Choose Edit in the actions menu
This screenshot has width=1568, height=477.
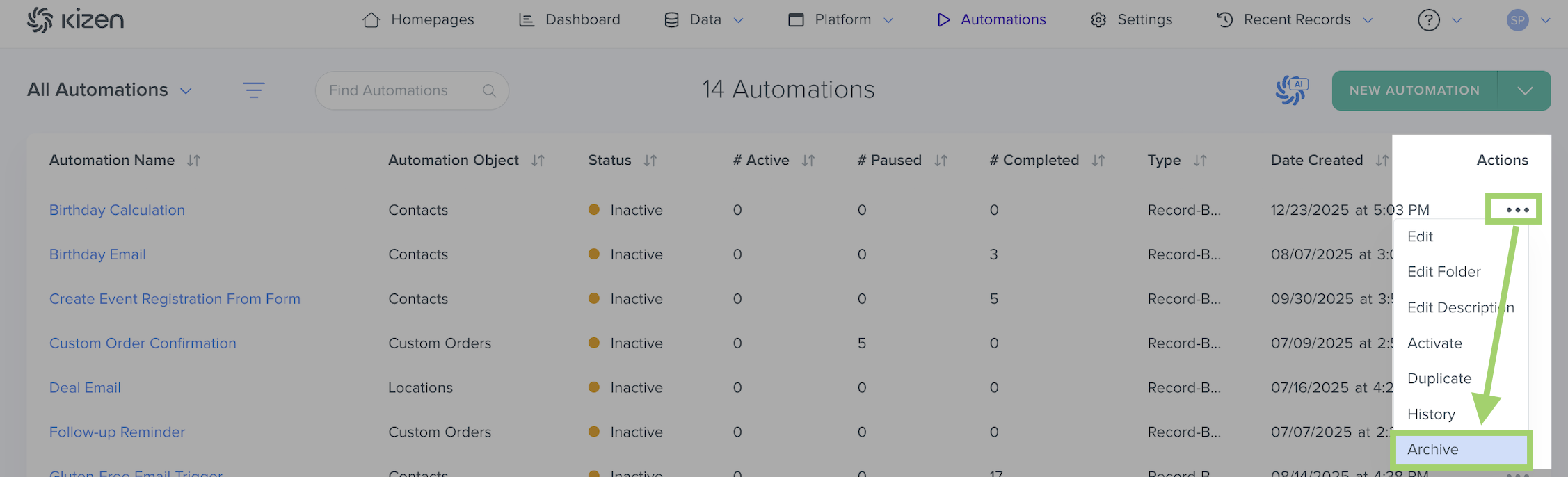1420,236
